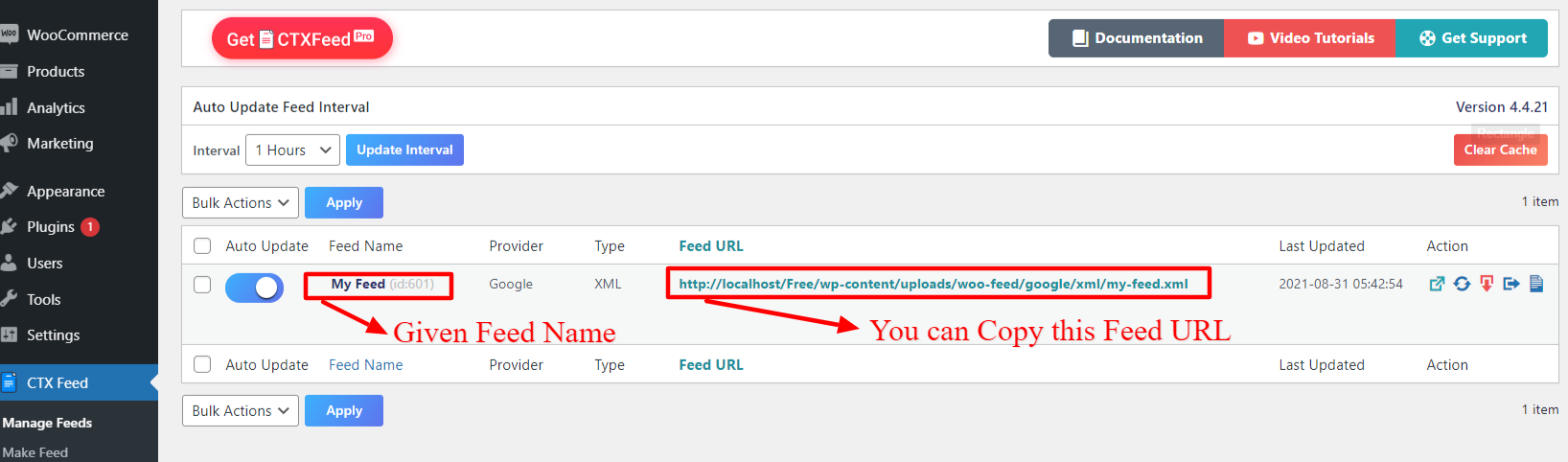Go to Products menu
The width and height of the screenshot is (1568, 462).
[56, 71]
